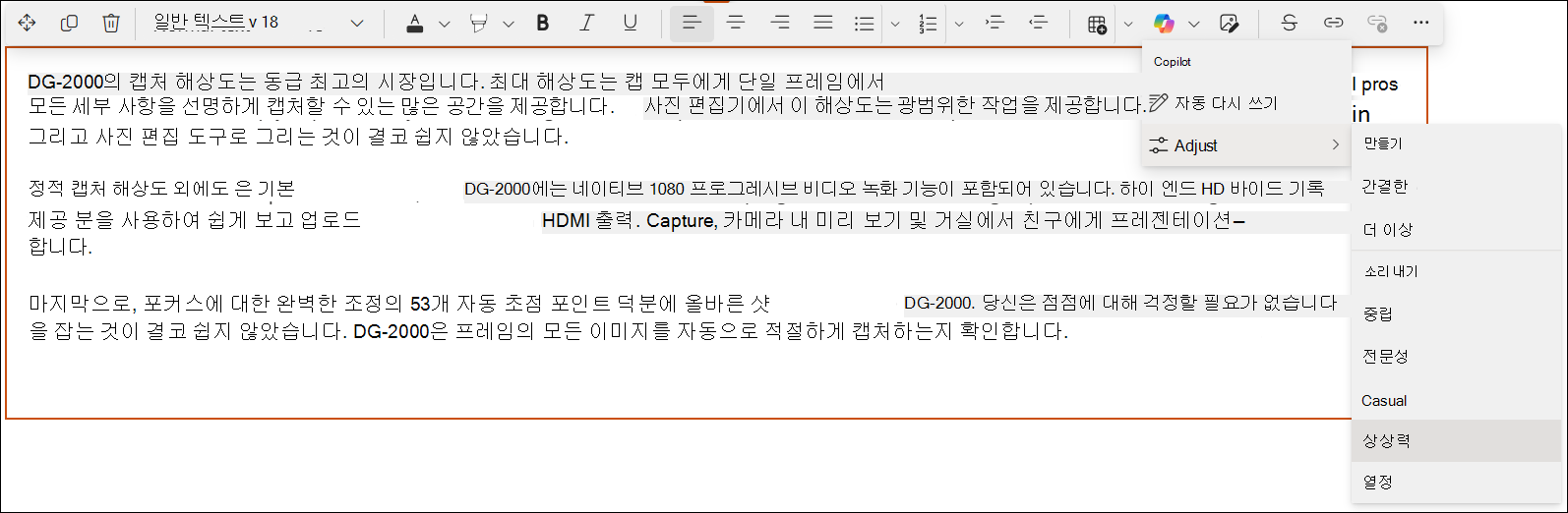Align text left
The width and height of the screenshot is (1568, 513).
point(693,23)
